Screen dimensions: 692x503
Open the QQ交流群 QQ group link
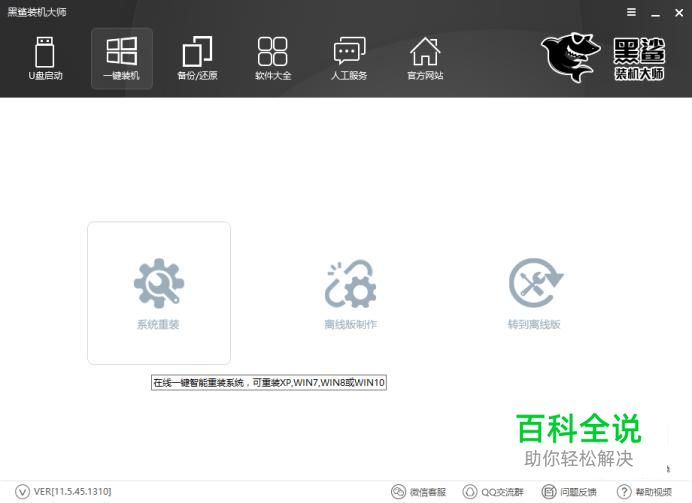[x=493, y=492]
